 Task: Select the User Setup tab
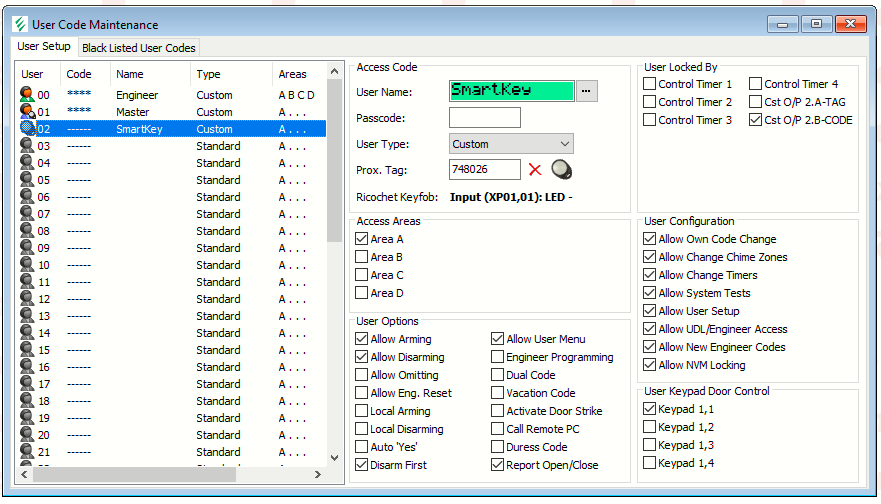44,47
